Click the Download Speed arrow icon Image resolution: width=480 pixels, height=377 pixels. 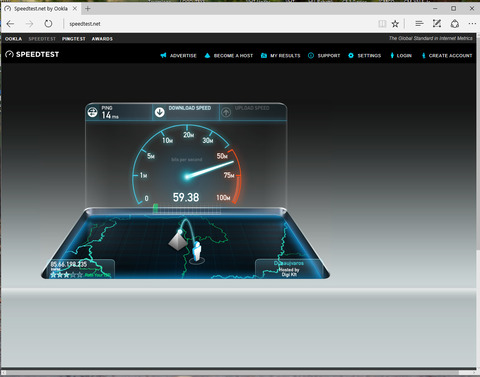160,112
